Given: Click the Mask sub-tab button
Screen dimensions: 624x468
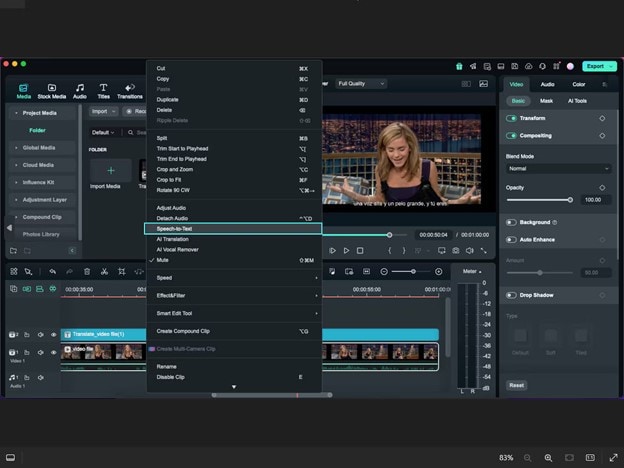Looking at the screenshot, I should pyautogui.click(x=546, y=101).
